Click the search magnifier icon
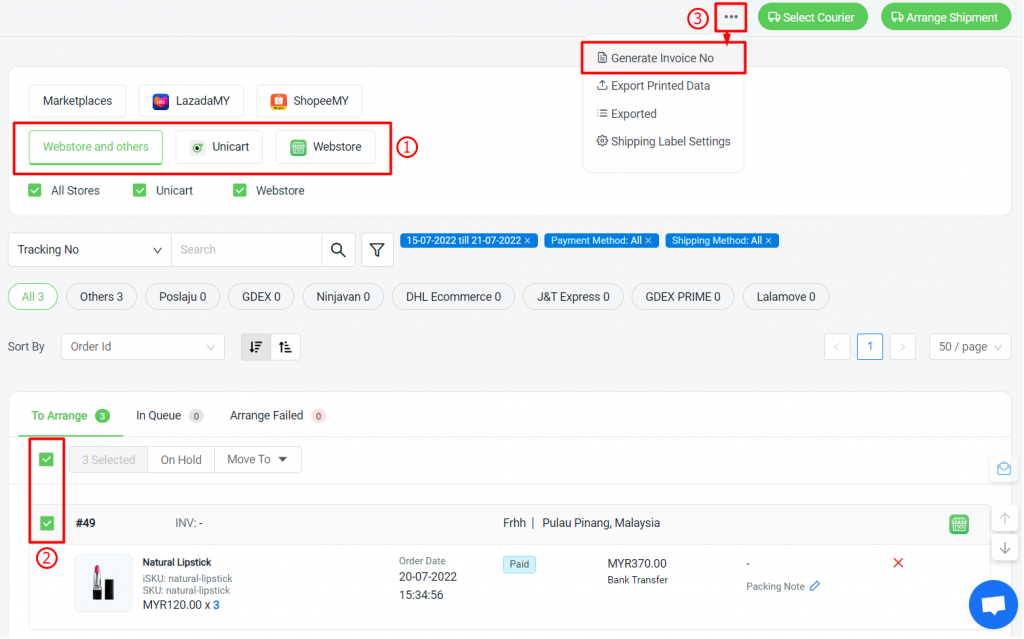The width and height of the screenshot is (1024, 639). [339, 249]
